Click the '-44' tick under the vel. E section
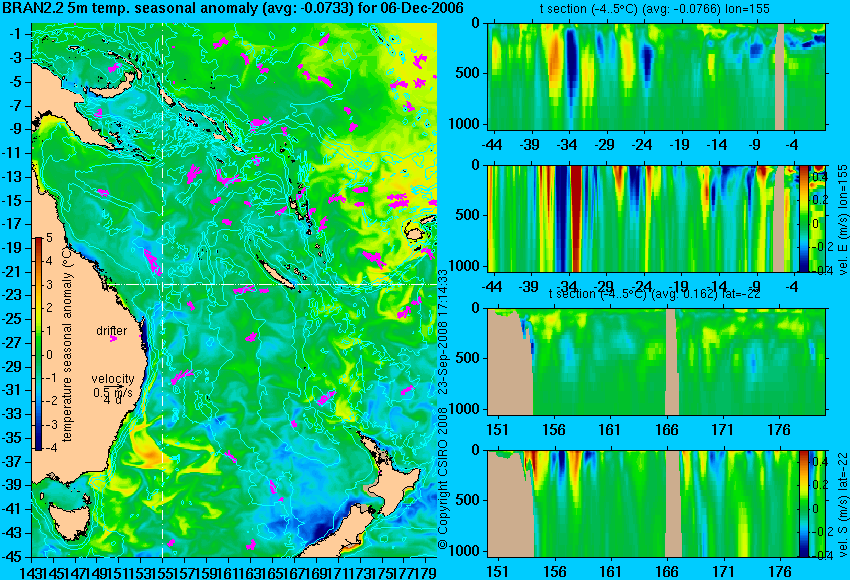 [x=492, y=287]
